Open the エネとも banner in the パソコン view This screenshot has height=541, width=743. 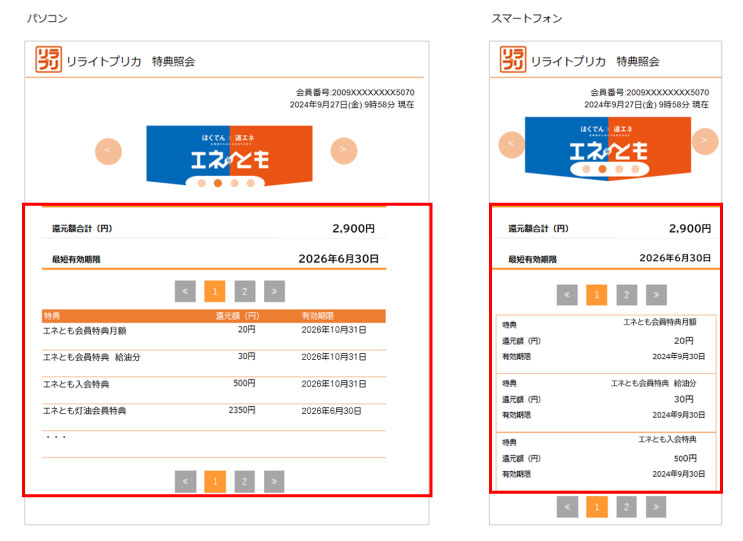pos(229,155)
